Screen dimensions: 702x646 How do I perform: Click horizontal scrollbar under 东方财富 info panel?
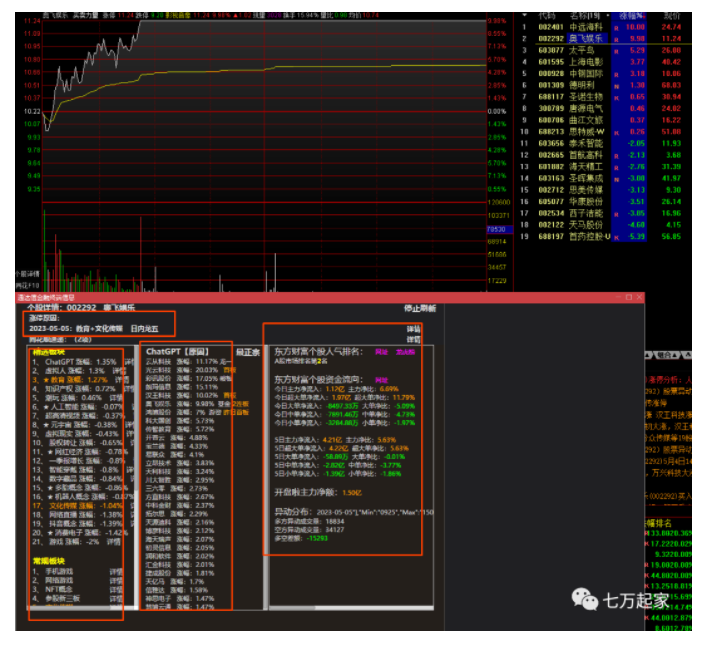[x=351, y=608]
